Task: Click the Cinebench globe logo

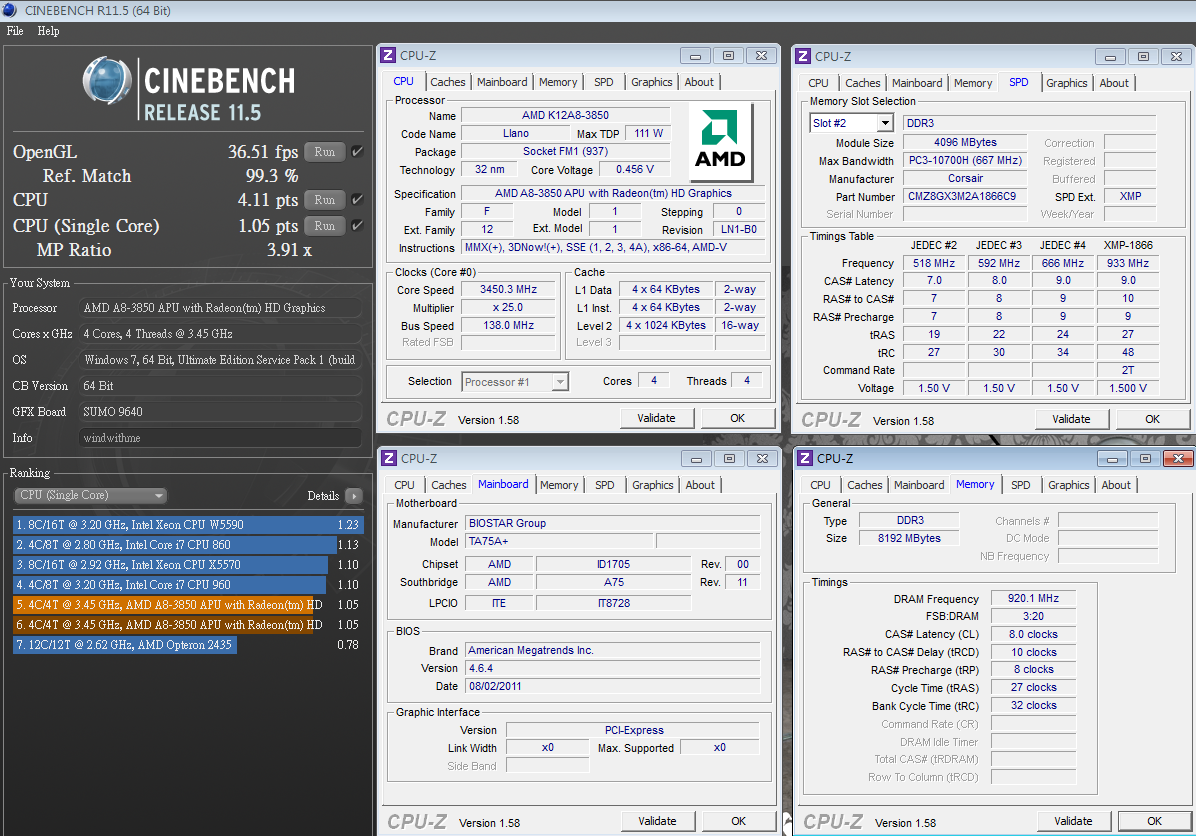Action: (107, 81)
